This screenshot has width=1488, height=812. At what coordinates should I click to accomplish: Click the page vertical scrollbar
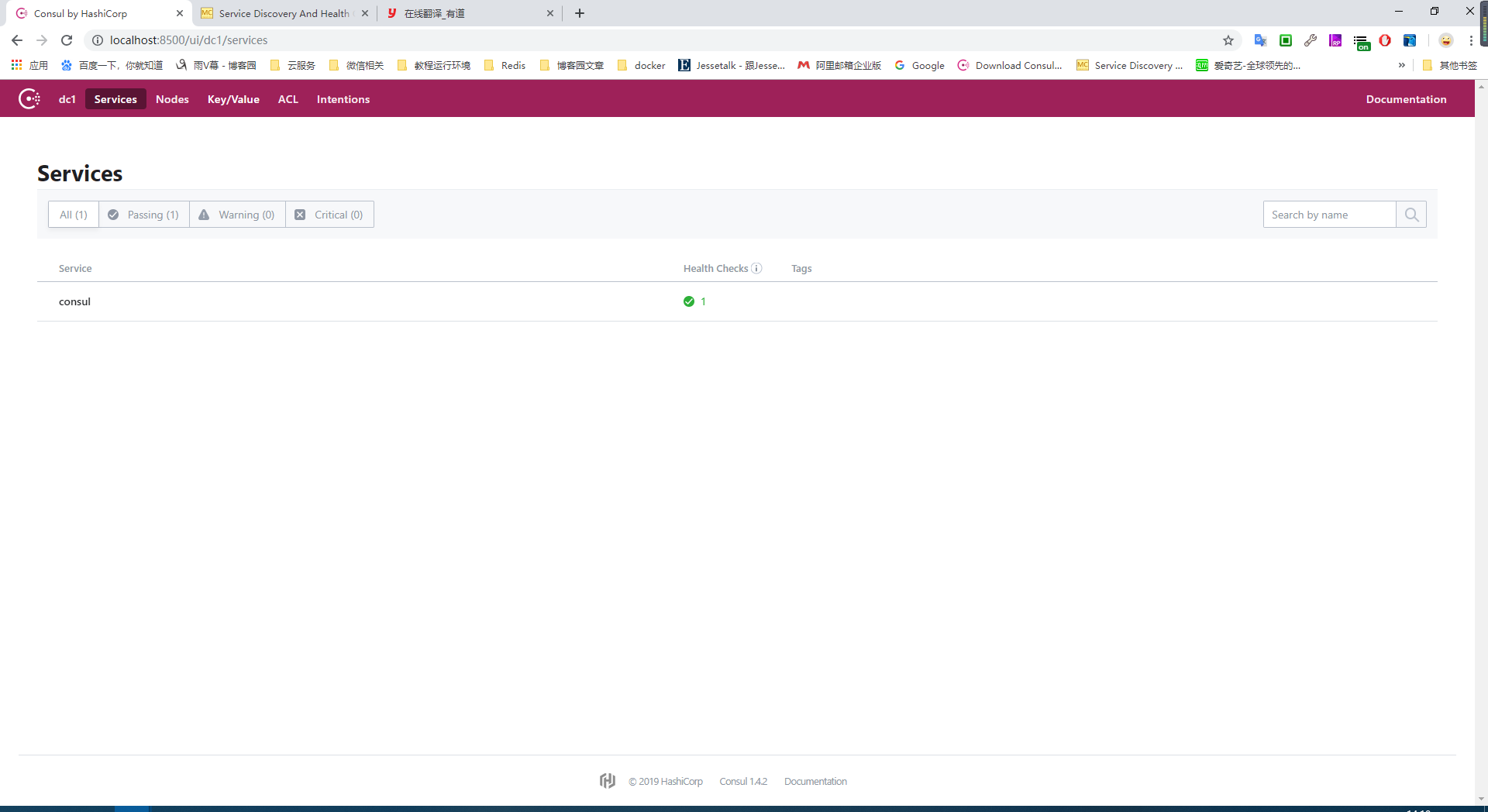[1481, 442]
